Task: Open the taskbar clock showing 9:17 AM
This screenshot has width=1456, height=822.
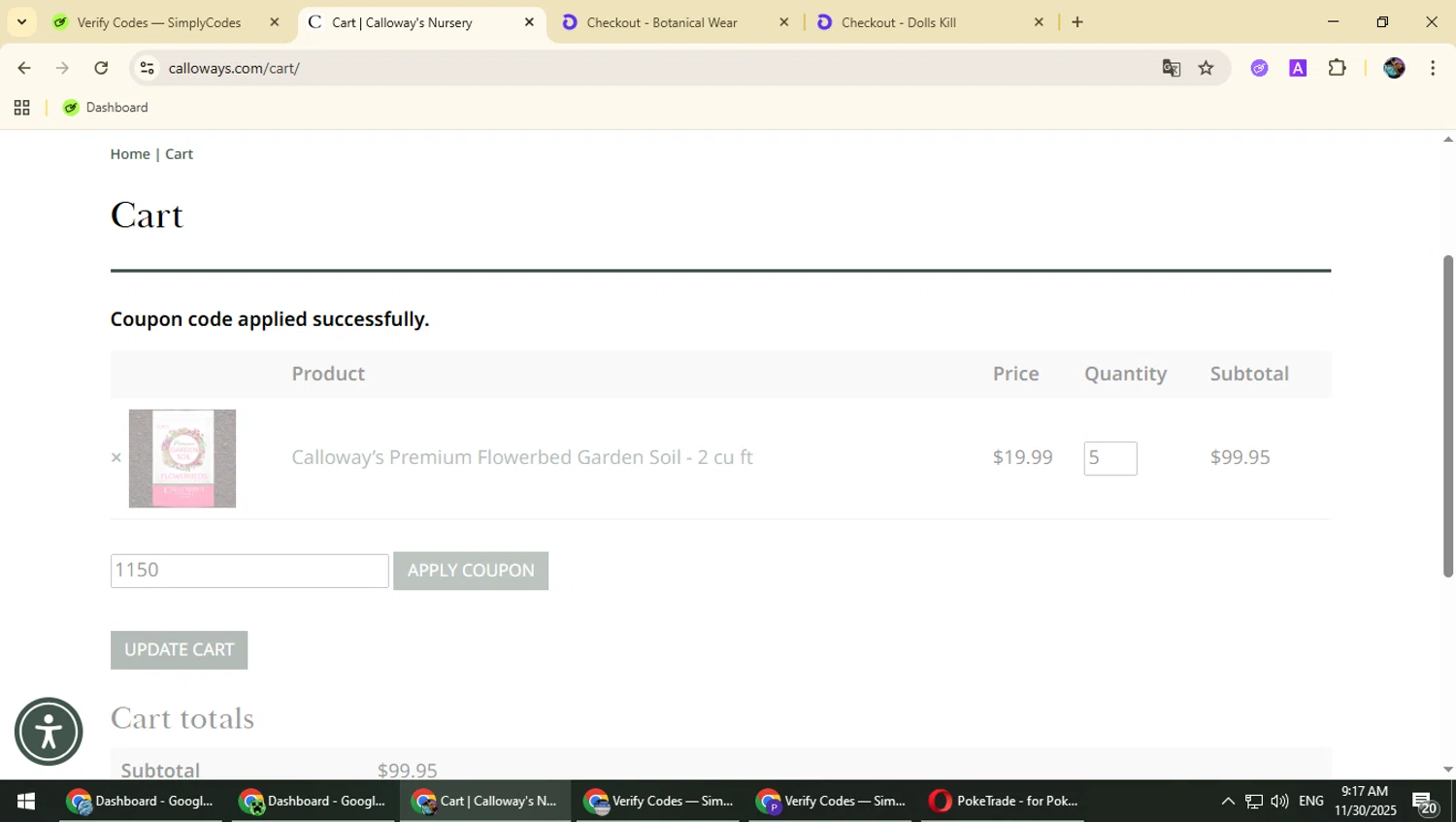Action: [x=1365, y=801]
